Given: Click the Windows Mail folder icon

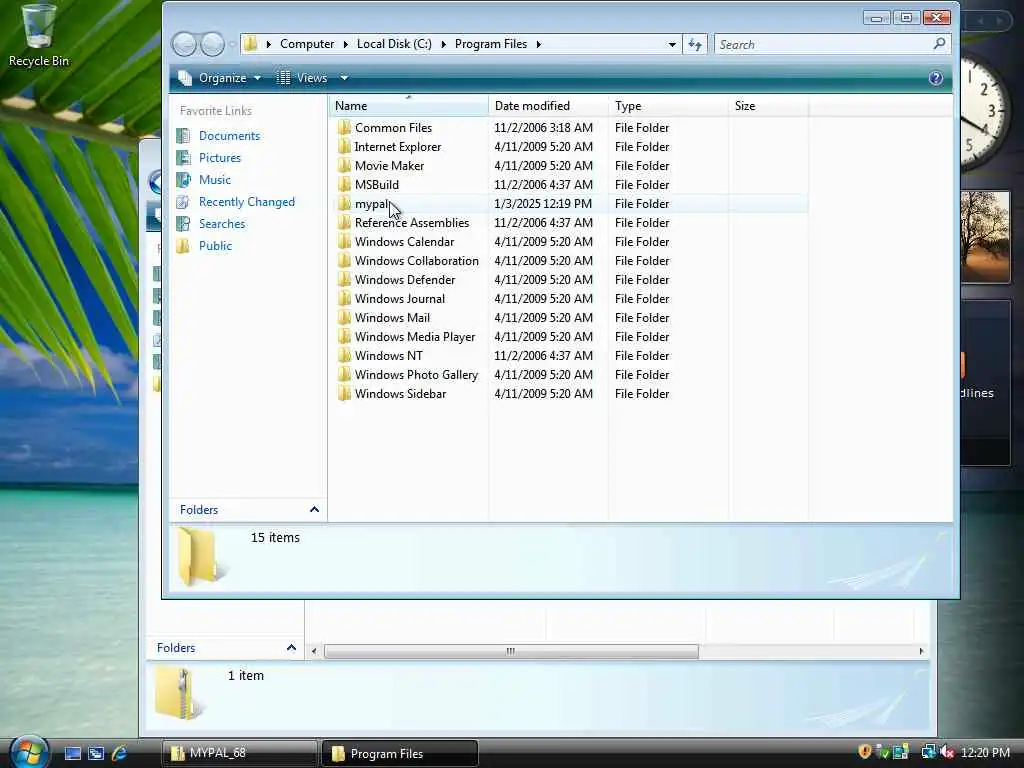Looking at the screenshot, I should pyautogui.click(x=344, y=317).
